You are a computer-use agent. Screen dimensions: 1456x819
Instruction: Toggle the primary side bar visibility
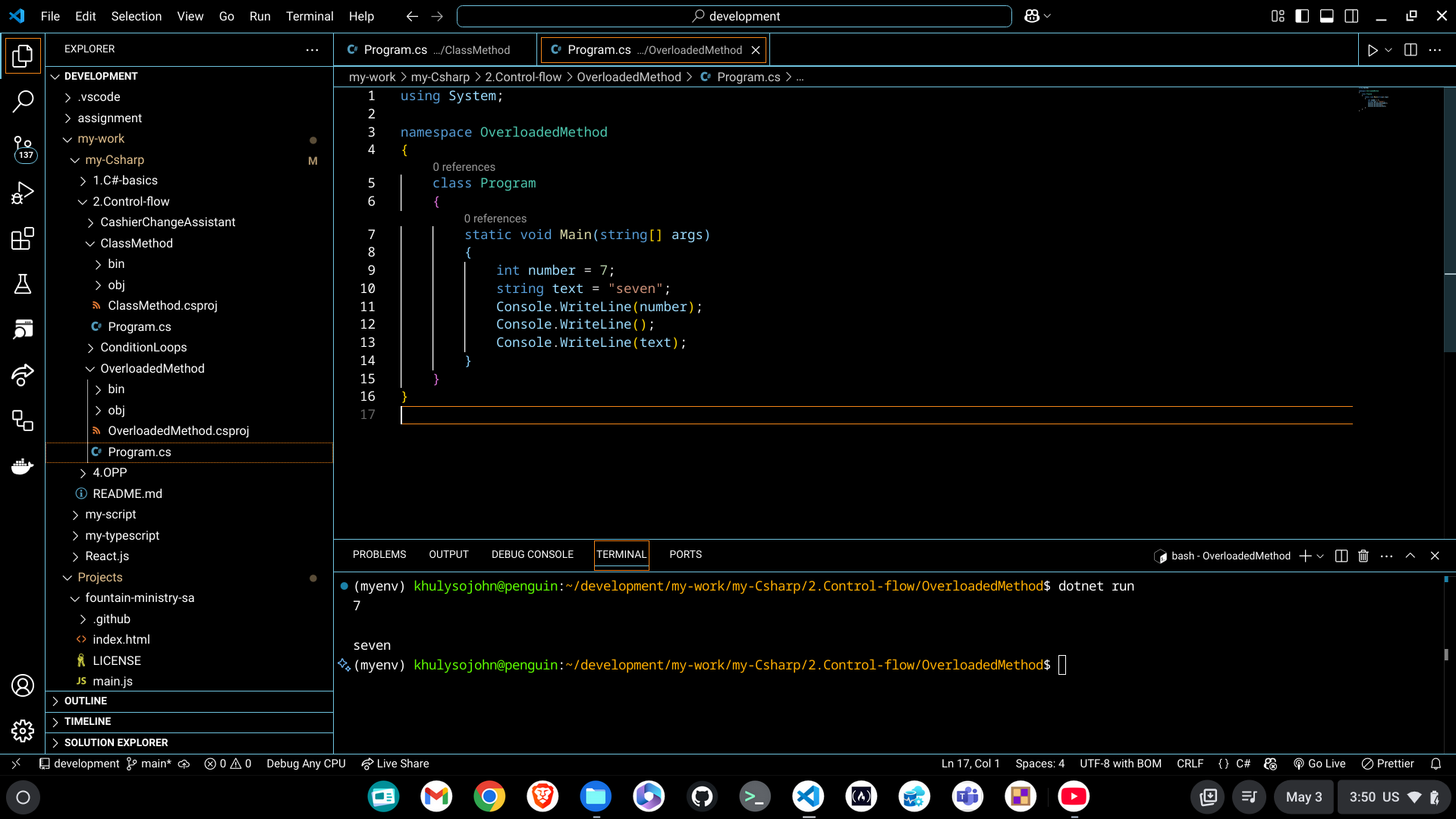[x=1302, y=16]
